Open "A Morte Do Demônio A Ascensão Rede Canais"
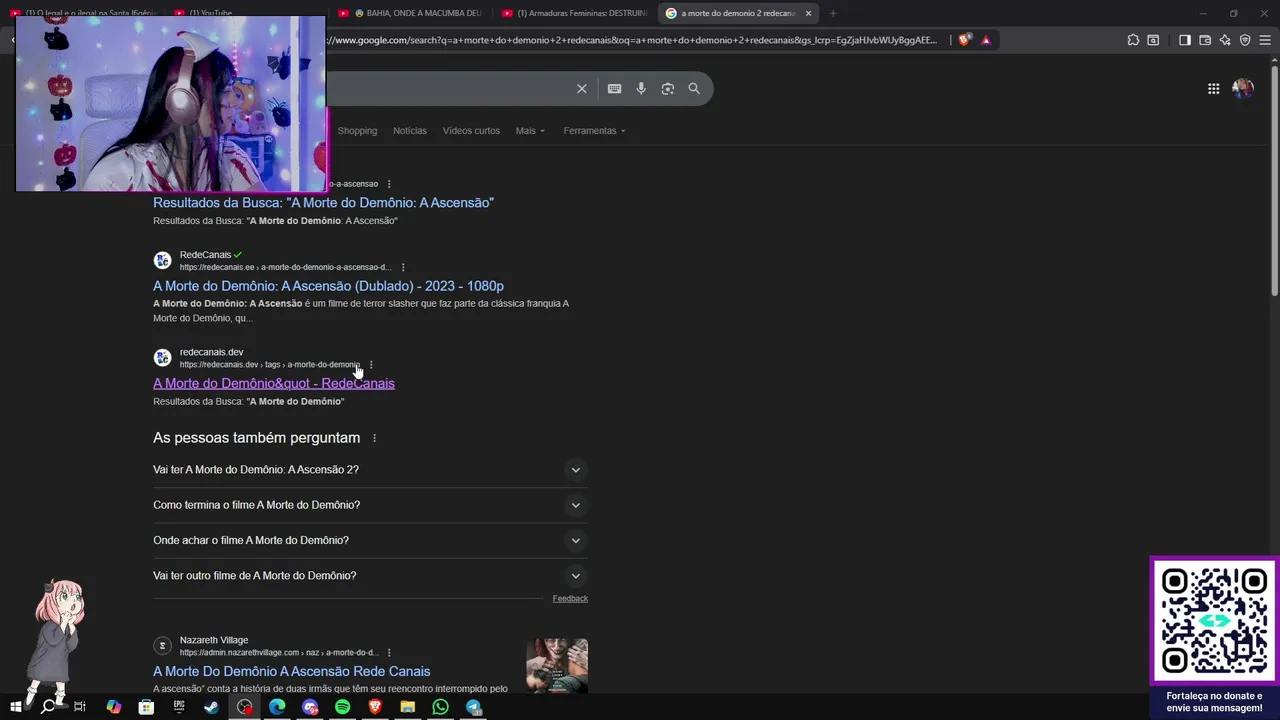Screen dimensions: 1280x720 coord(291,672)
